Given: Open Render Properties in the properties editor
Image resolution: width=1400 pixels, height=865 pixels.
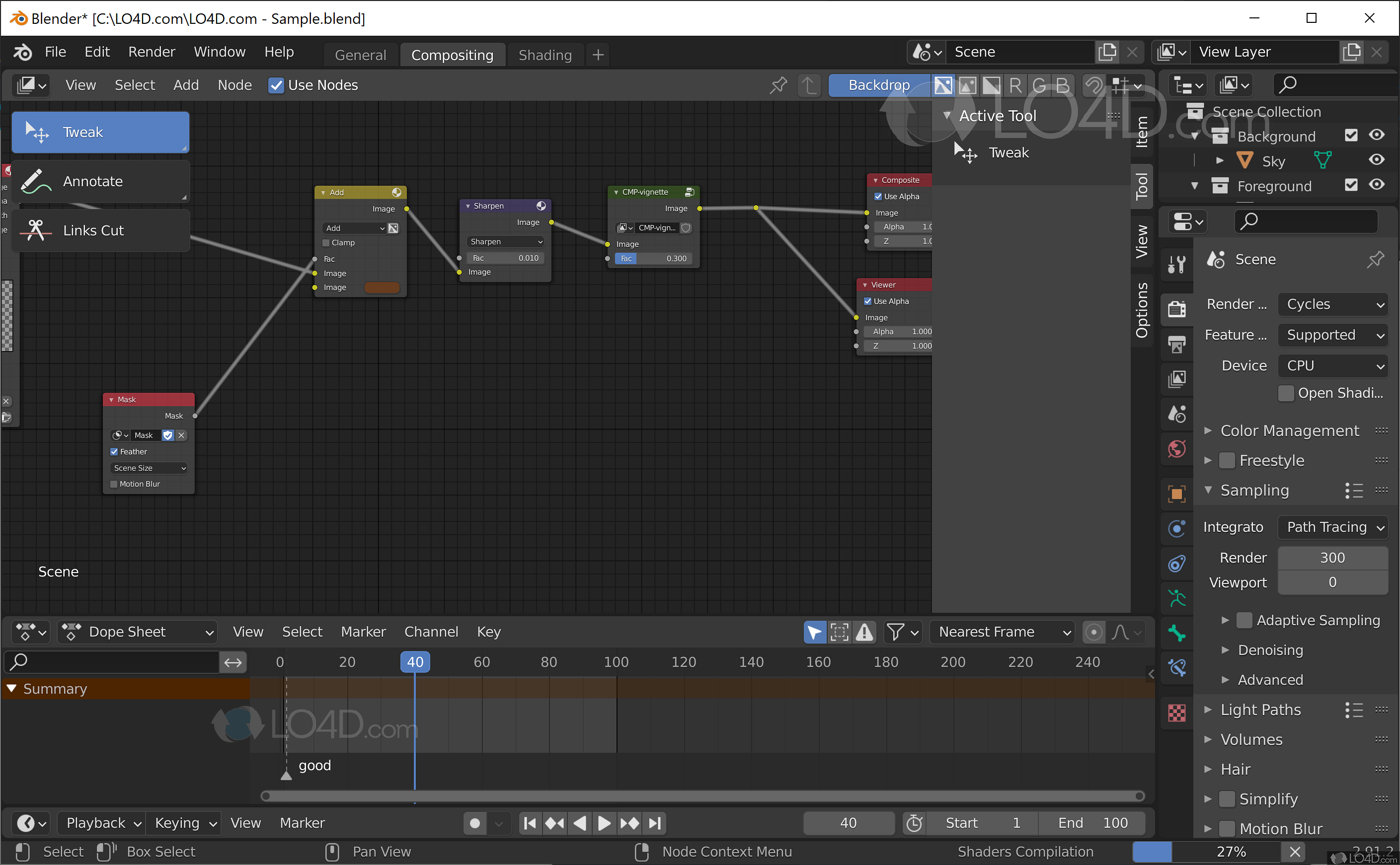Looking at the screenshot, I should coord(1176,309).
